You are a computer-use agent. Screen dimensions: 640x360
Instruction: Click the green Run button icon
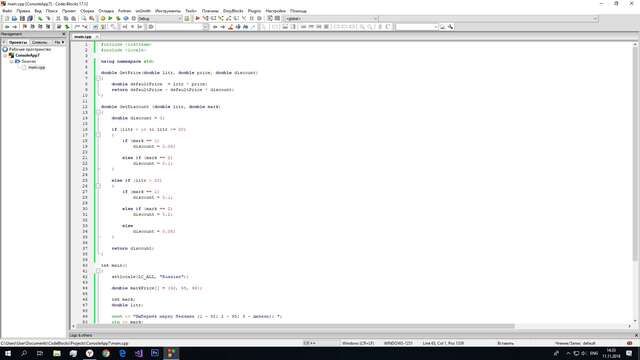[110, 18]
